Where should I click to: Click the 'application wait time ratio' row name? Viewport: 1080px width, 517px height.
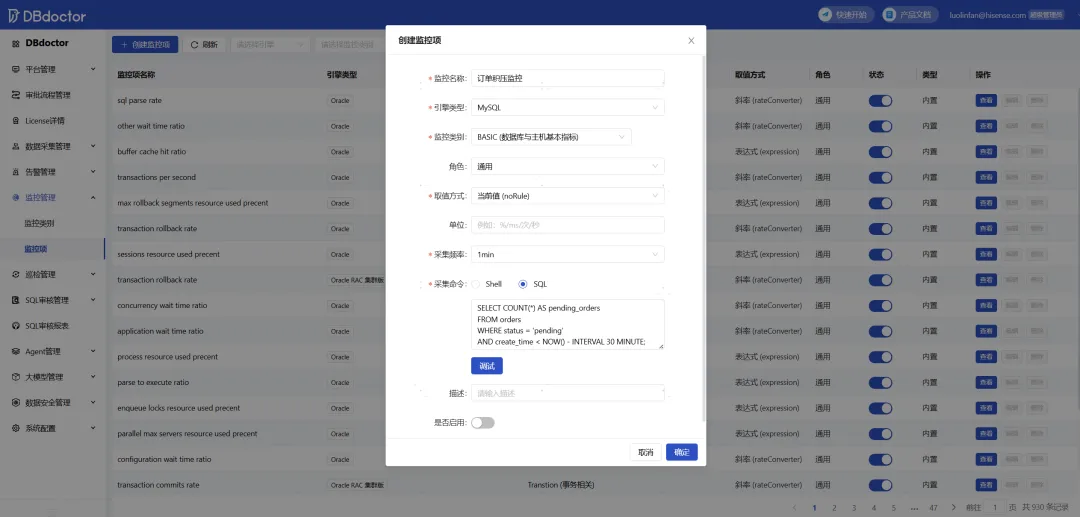(x=160, y=331)
